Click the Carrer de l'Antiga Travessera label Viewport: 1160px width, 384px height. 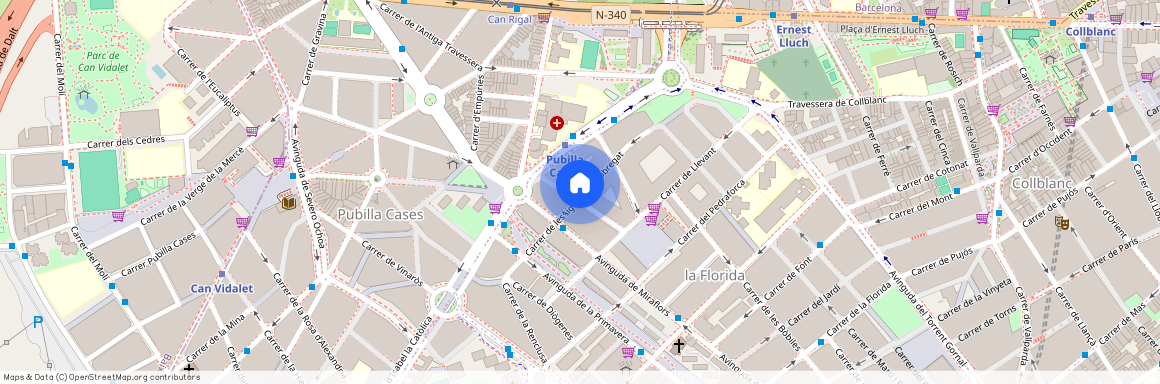click(x=430, y=37)
